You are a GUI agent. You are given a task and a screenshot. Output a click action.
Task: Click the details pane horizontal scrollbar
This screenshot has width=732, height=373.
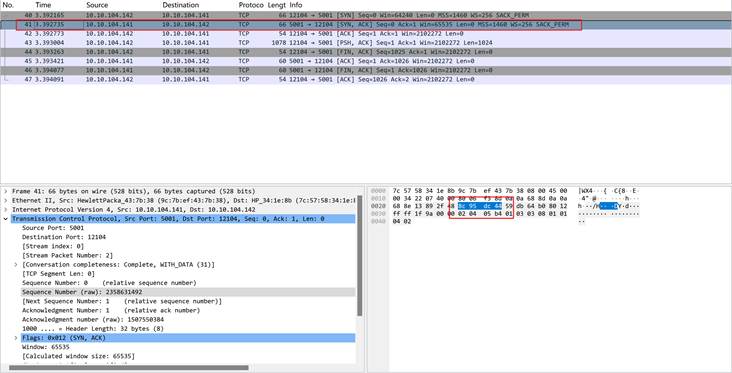pos(128,368)
